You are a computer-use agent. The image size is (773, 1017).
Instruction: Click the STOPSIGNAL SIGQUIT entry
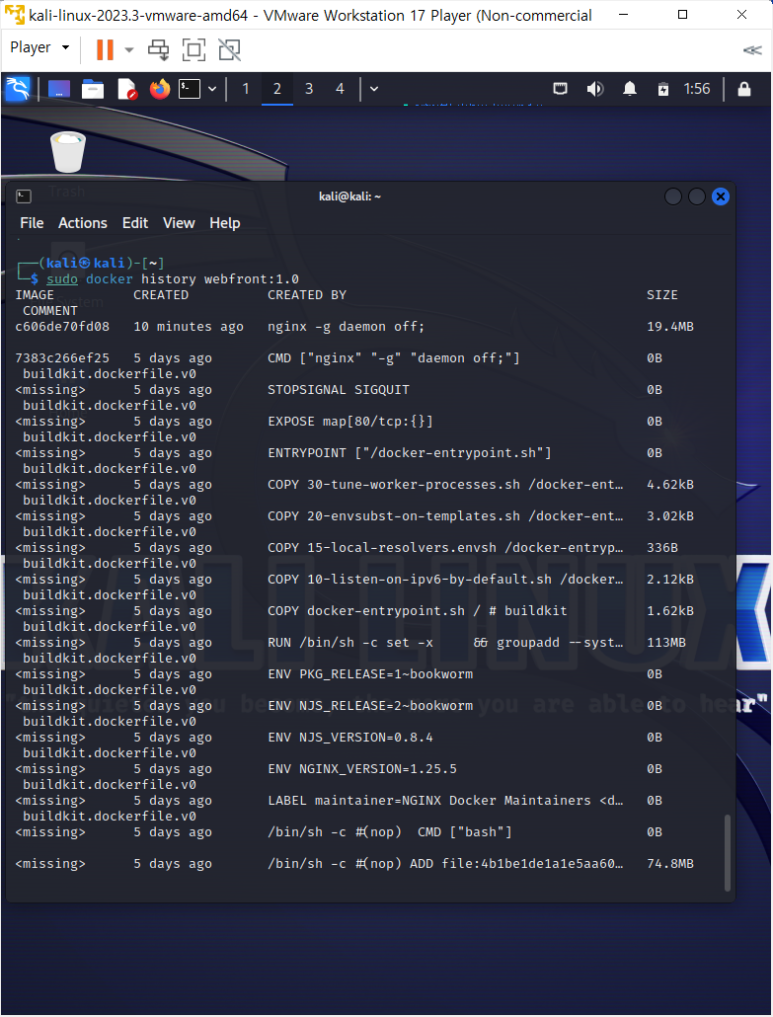[339, 390]
